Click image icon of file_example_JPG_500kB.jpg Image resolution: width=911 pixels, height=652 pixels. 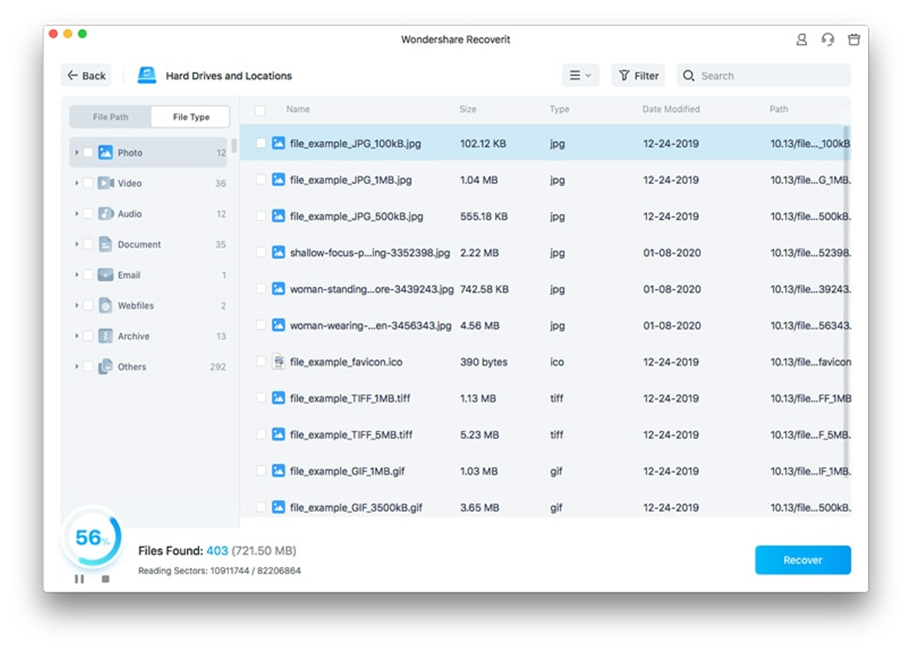tap(278, 216)
